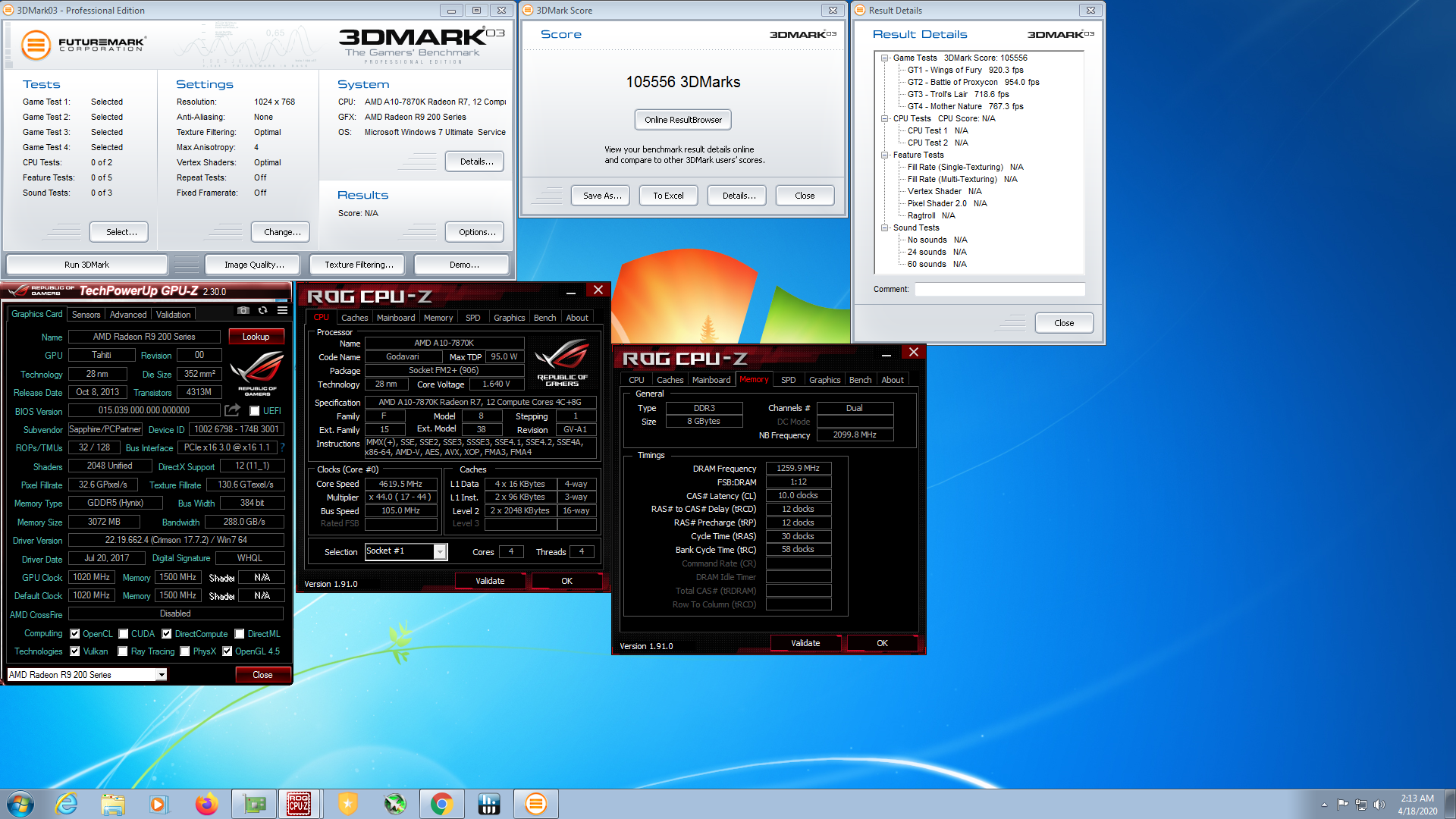Screen dimensions: 1456x819
Task: Show hidden system tray icons
Action: (x=1324, y=805)
